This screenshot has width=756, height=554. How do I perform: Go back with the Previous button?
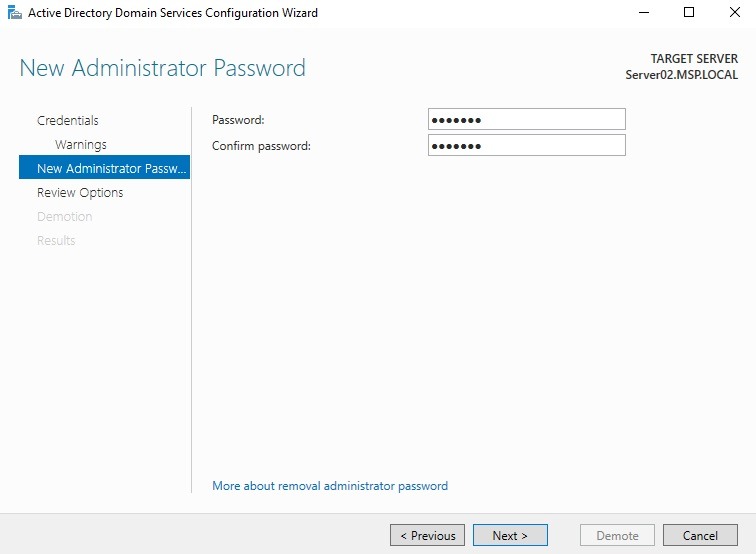(428, 536)
